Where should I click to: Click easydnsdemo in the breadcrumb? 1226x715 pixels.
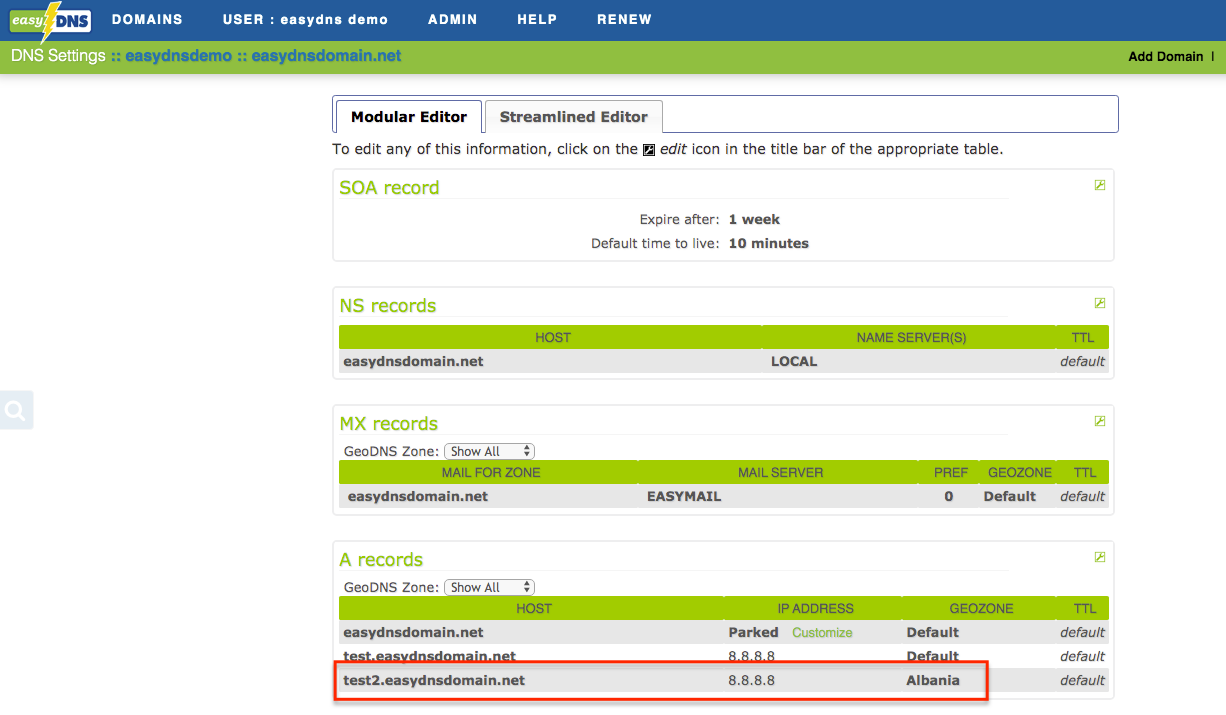tap(178, 56)
